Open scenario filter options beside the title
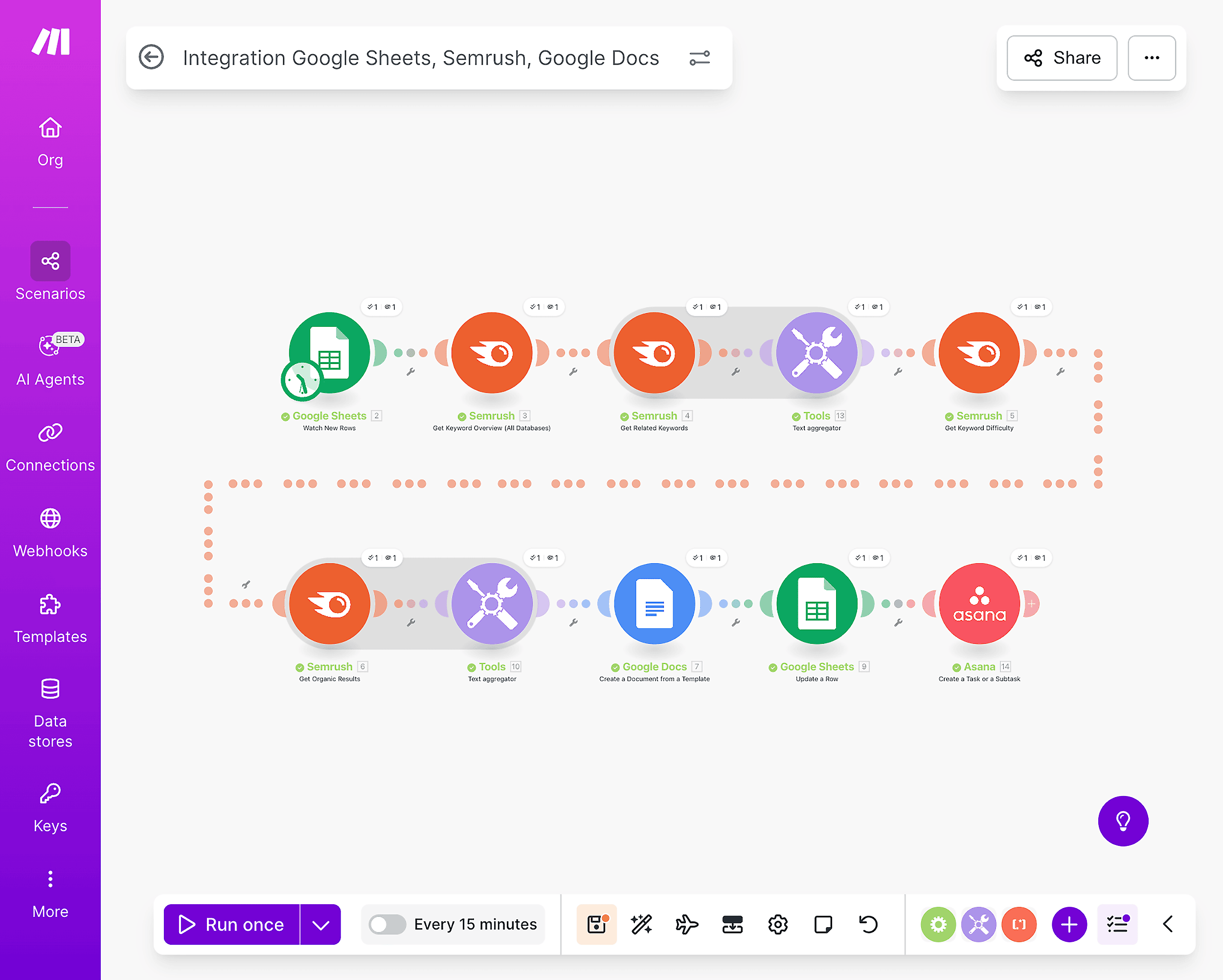 pos(700,57)
